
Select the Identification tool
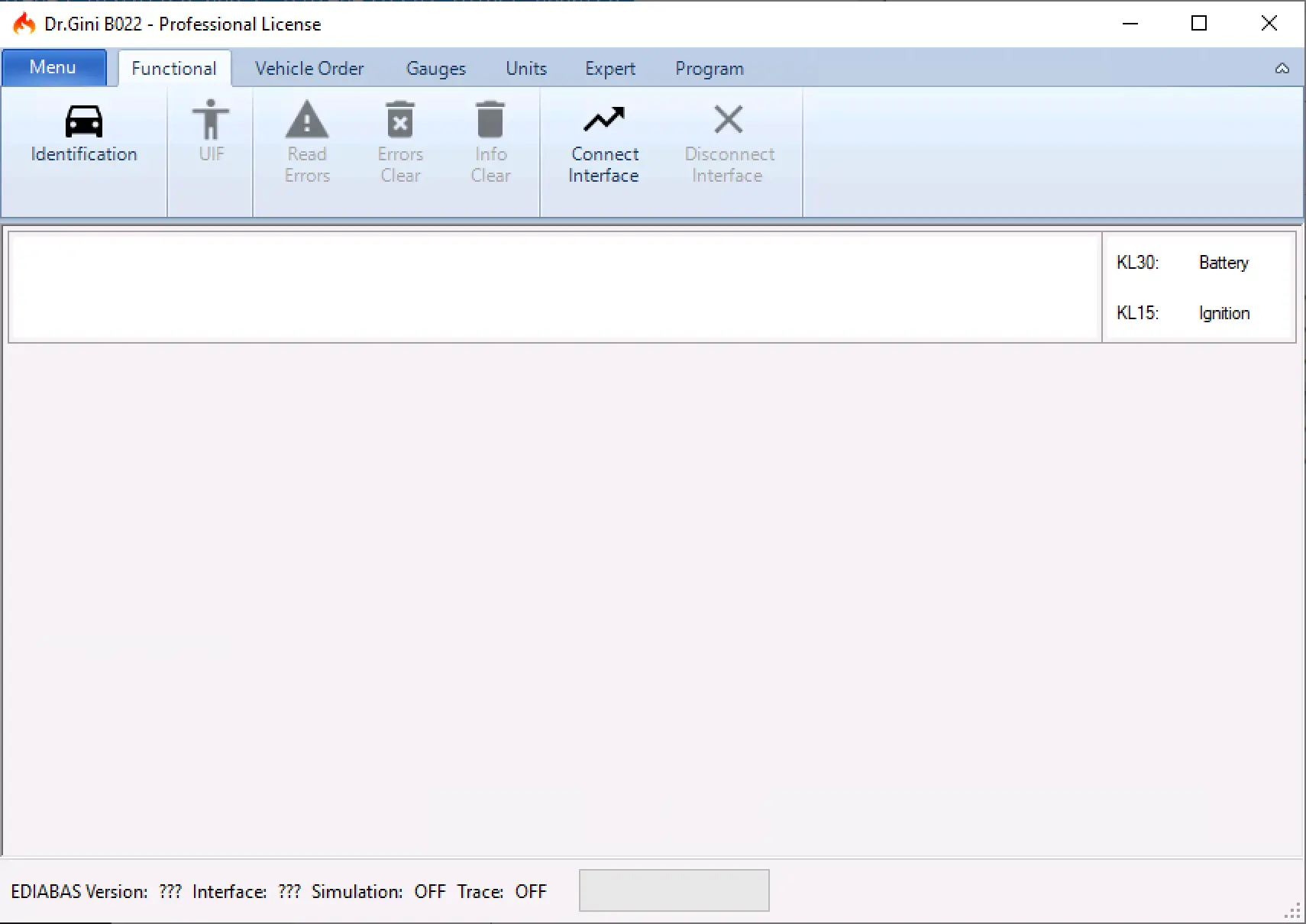point(83,137)
